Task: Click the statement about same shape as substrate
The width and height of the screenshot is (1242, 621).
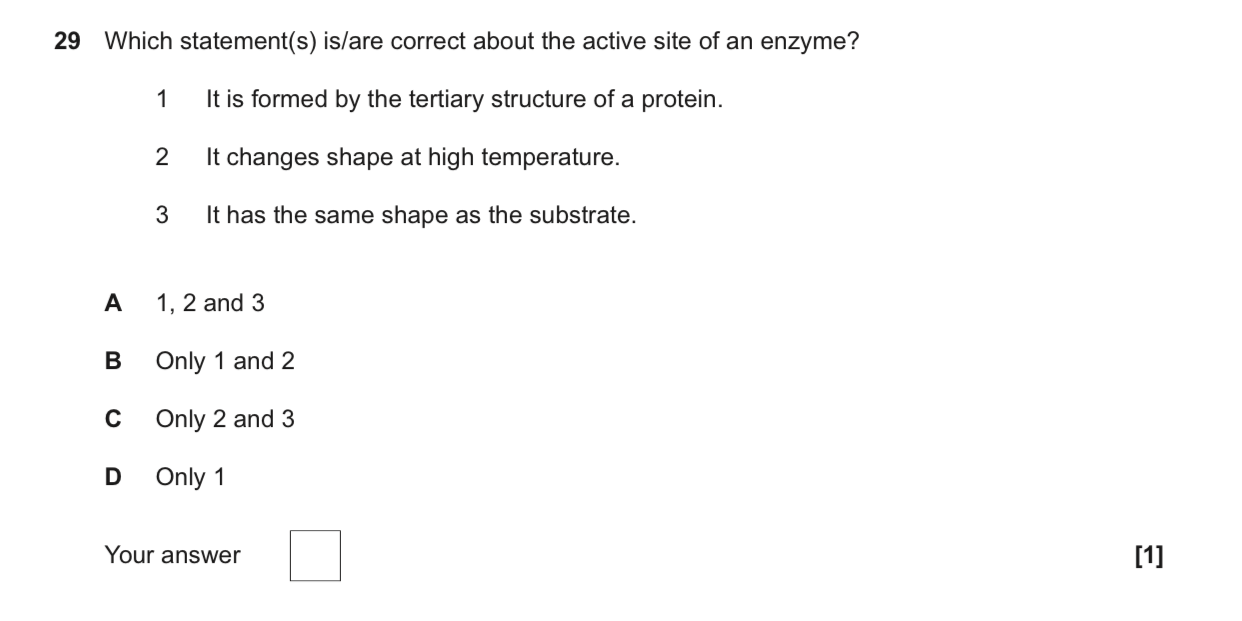Action: click(420, 215)
